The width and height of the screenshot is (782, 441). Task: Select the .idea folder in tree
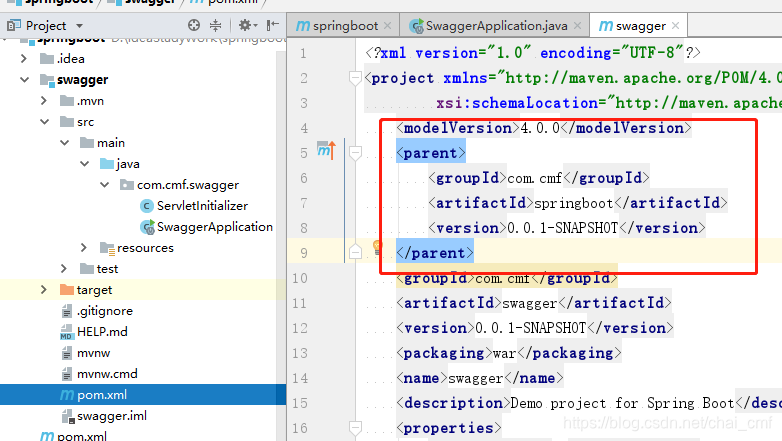coord(62,59)
